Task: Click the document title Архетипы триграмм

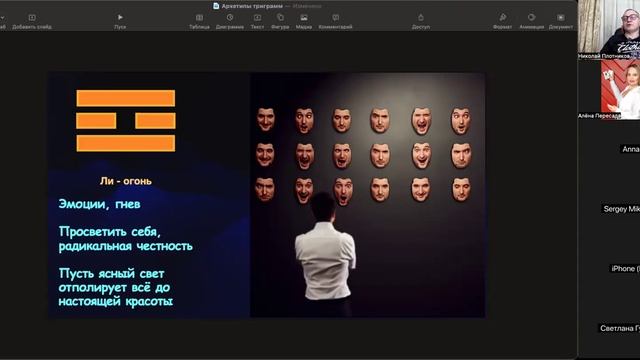Action: click(252, 6)
